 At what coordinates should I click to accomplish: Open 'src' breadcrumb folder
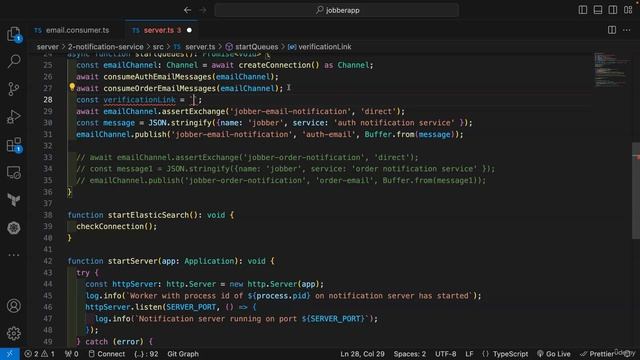coord(158,47)
